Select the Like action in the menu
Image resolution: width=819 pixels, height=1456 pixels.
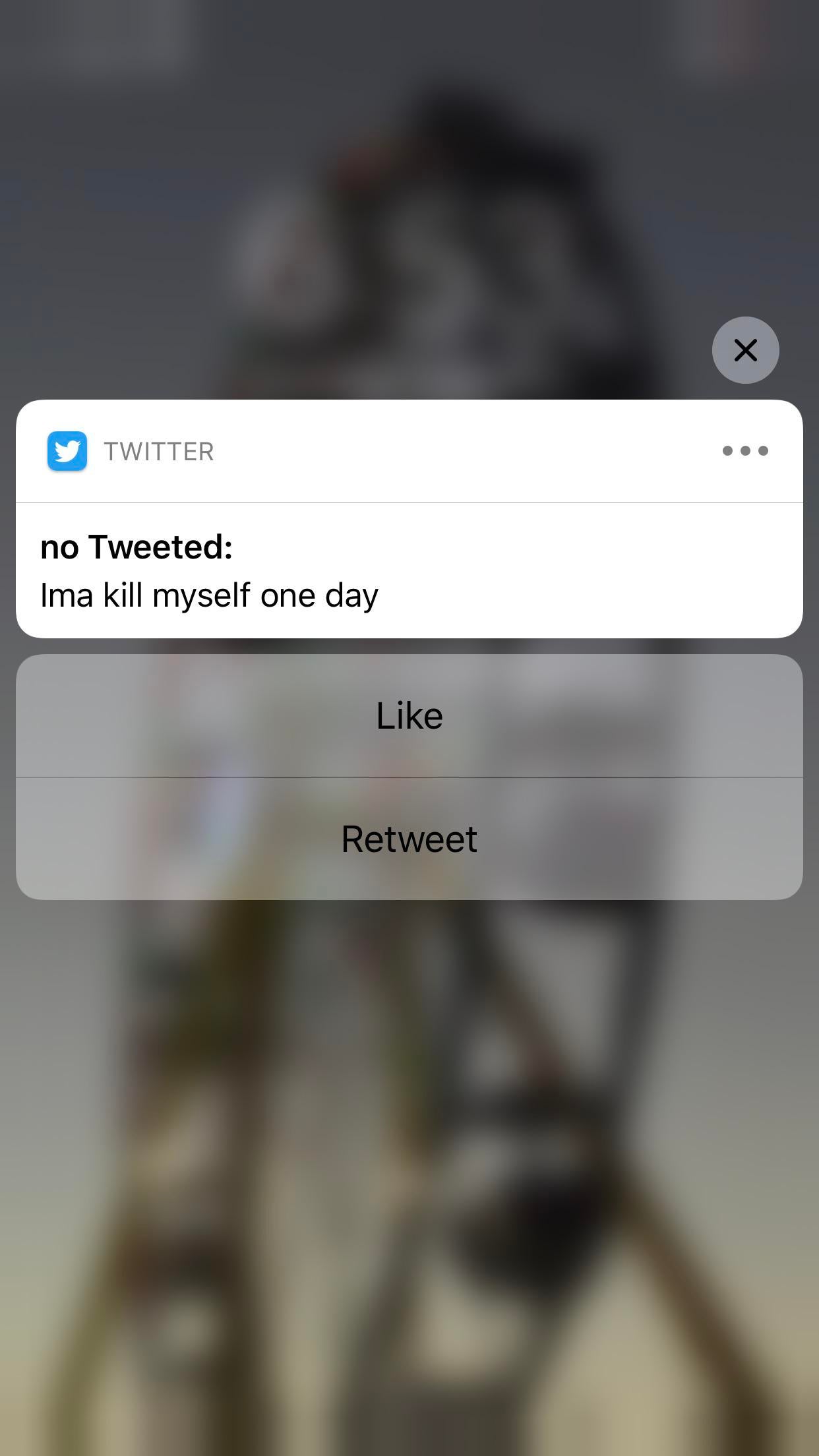click(409, 715)
